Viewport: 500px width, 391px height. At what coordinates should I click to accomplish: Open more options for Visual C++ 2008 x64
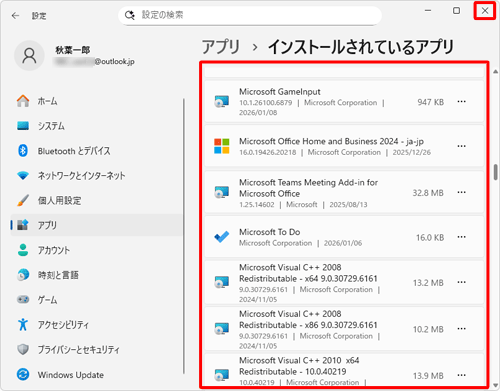pos(461,282)
